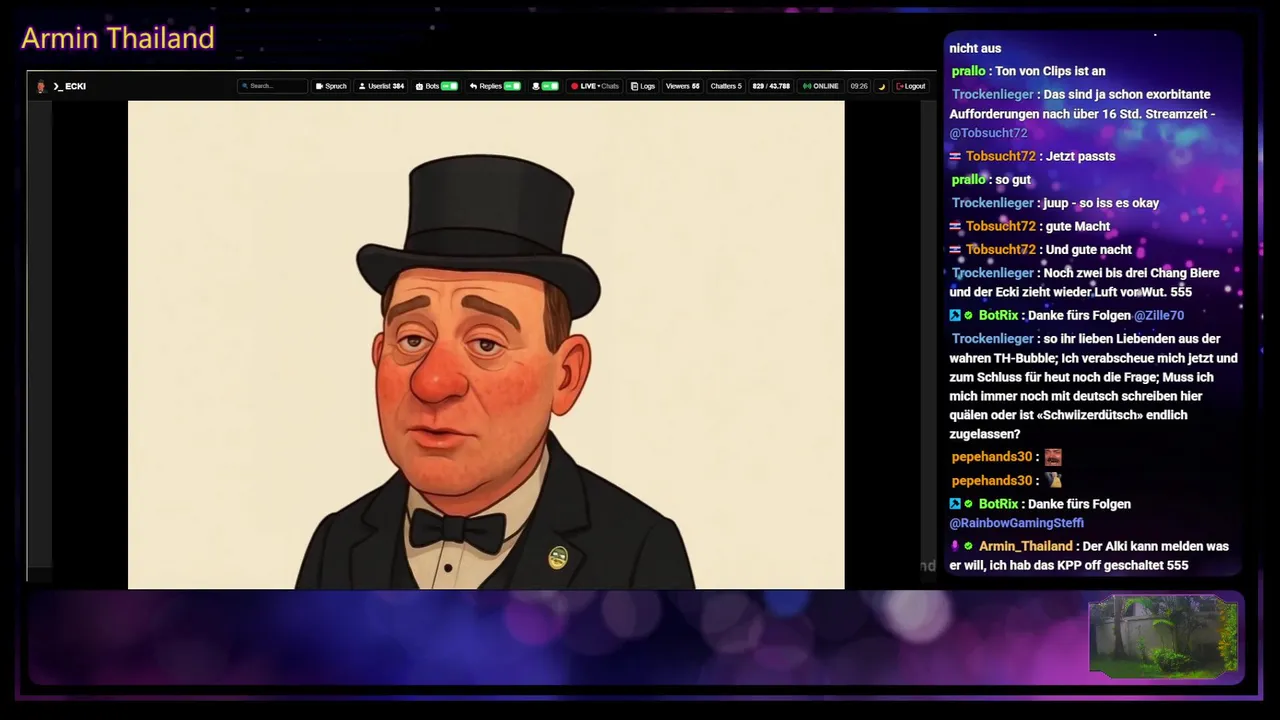Click the reply arrow icon beside Replies
The image size is (1280, 720).
(x=473, y=86)
